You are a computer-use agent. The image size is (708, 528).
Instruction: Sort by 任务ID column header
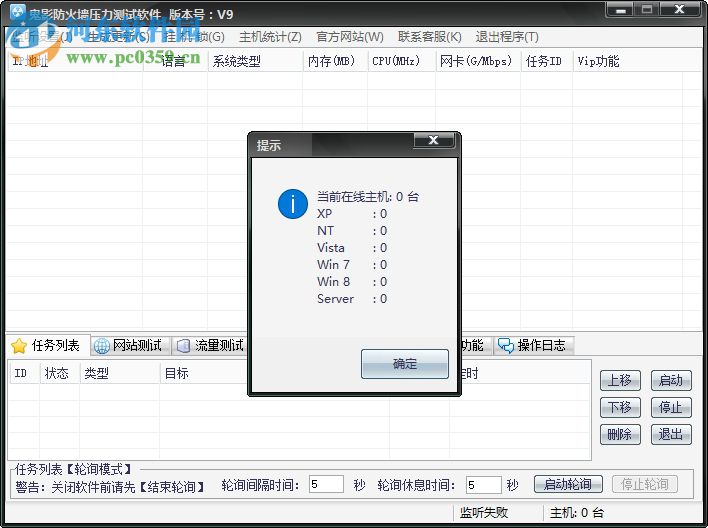pos(546,61)
